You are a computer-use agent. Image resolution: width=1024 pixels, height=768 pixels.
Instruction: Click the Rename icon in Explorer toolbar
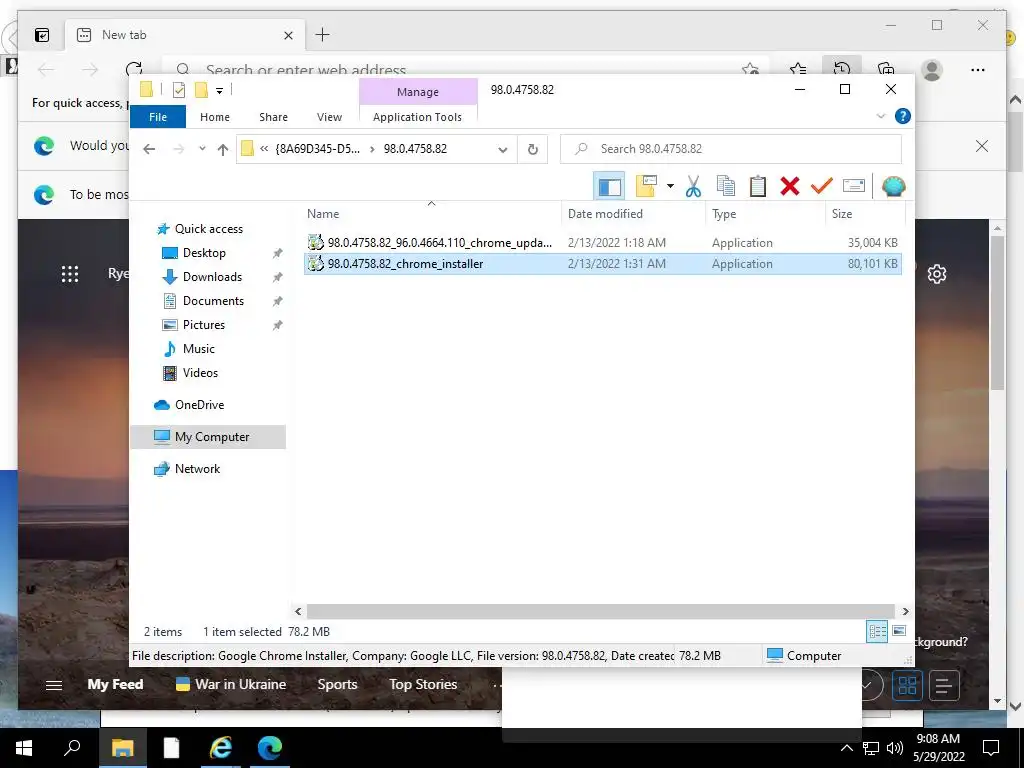pyautogui.click(x=854, y=186)
